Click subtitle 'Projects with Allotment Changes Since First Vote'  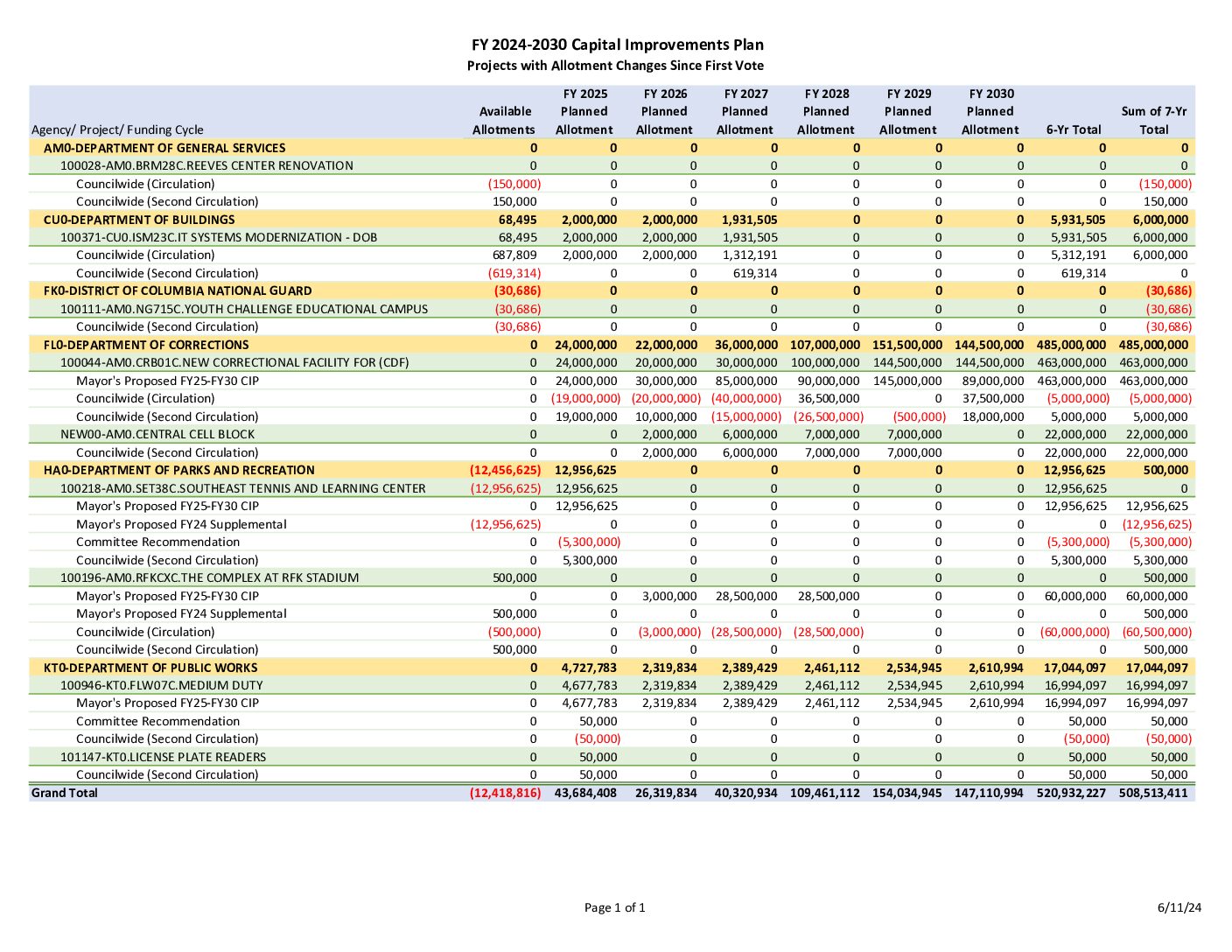click(x=615, y=66)
